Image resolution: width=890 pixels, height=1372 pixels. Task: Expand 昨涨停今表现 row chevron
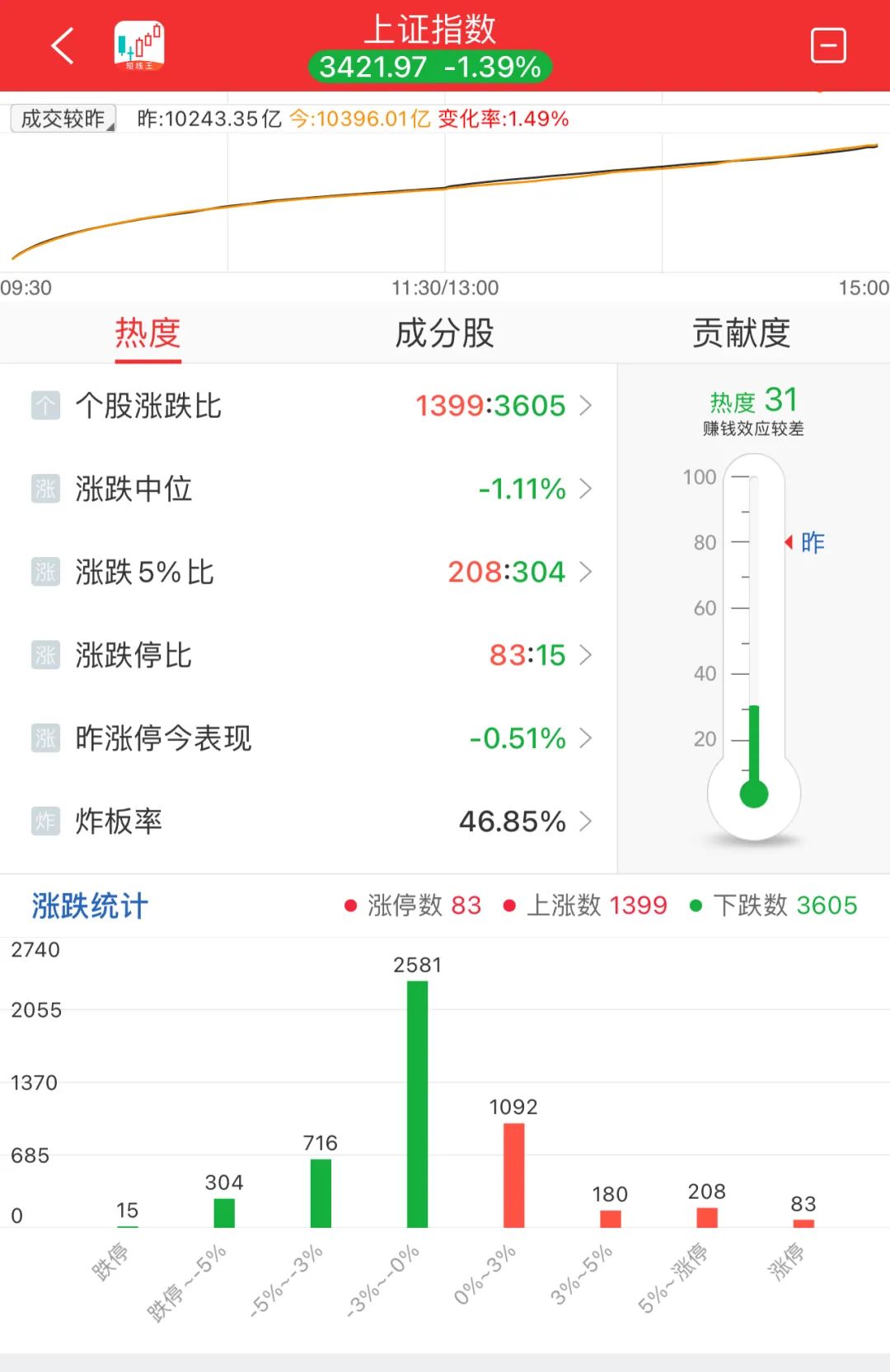(x=586, y=738)
